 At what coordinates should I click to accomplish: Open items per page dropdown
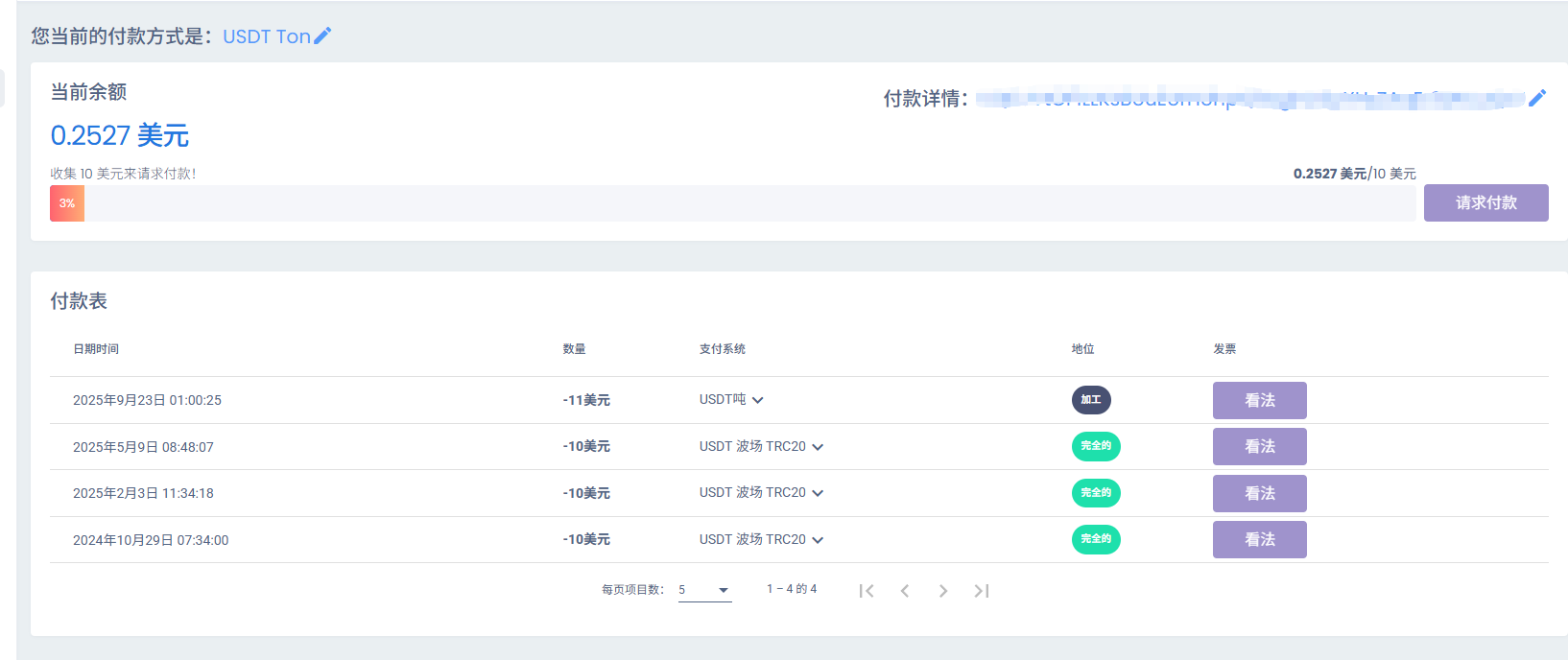click(x=704, y=590)
